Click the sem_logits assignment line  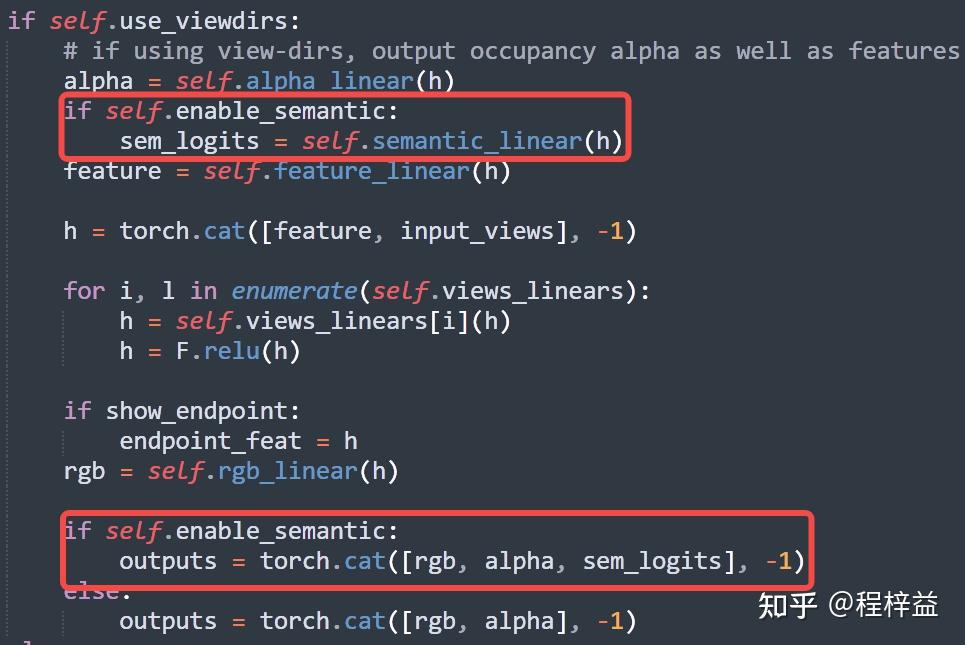click(371, 142)
